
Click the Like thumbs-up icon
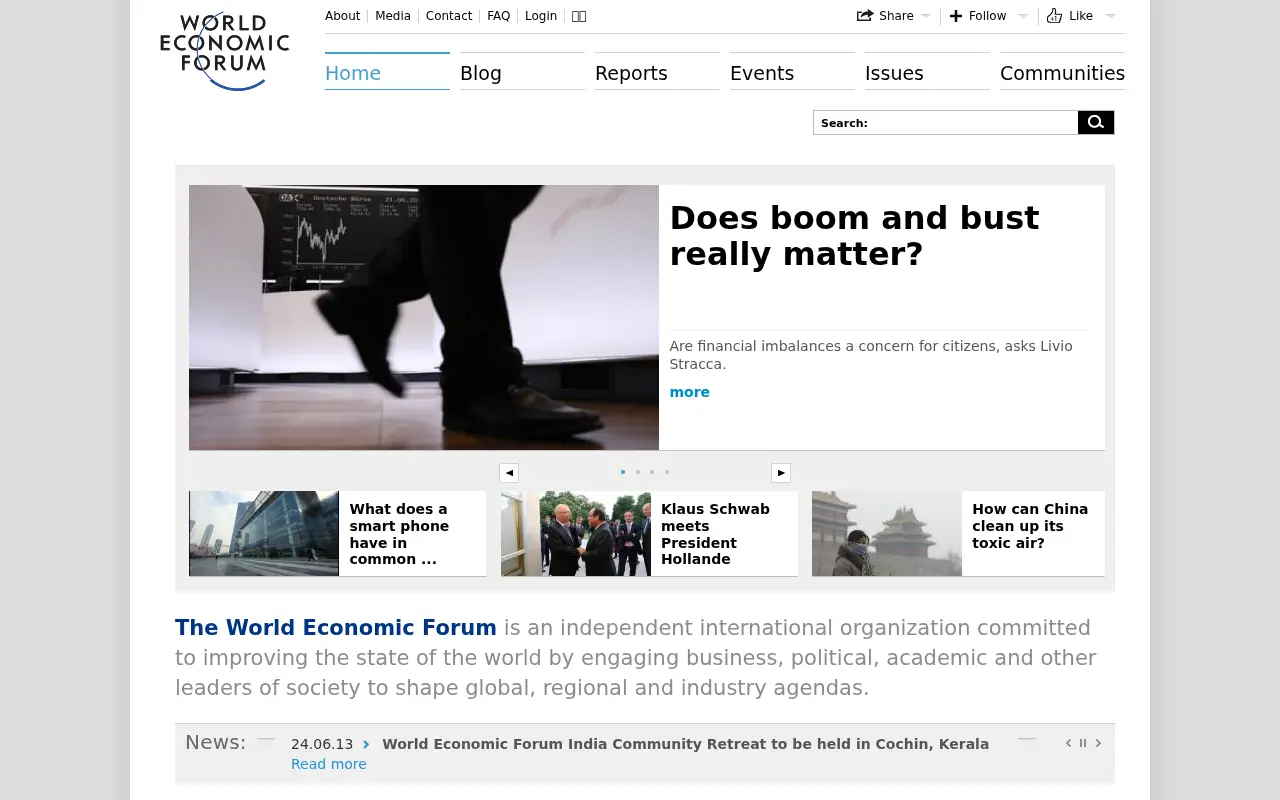pos(1054,16)
